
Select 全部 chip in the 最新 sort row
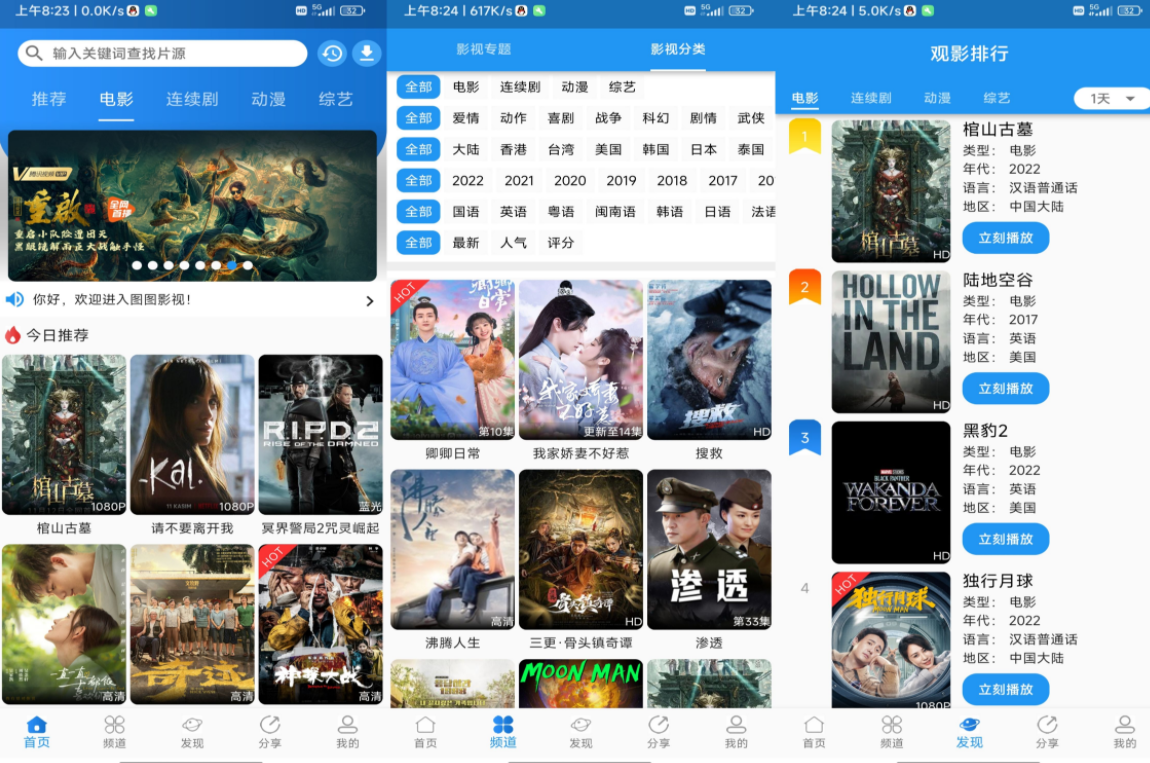[x=419, y=243]
